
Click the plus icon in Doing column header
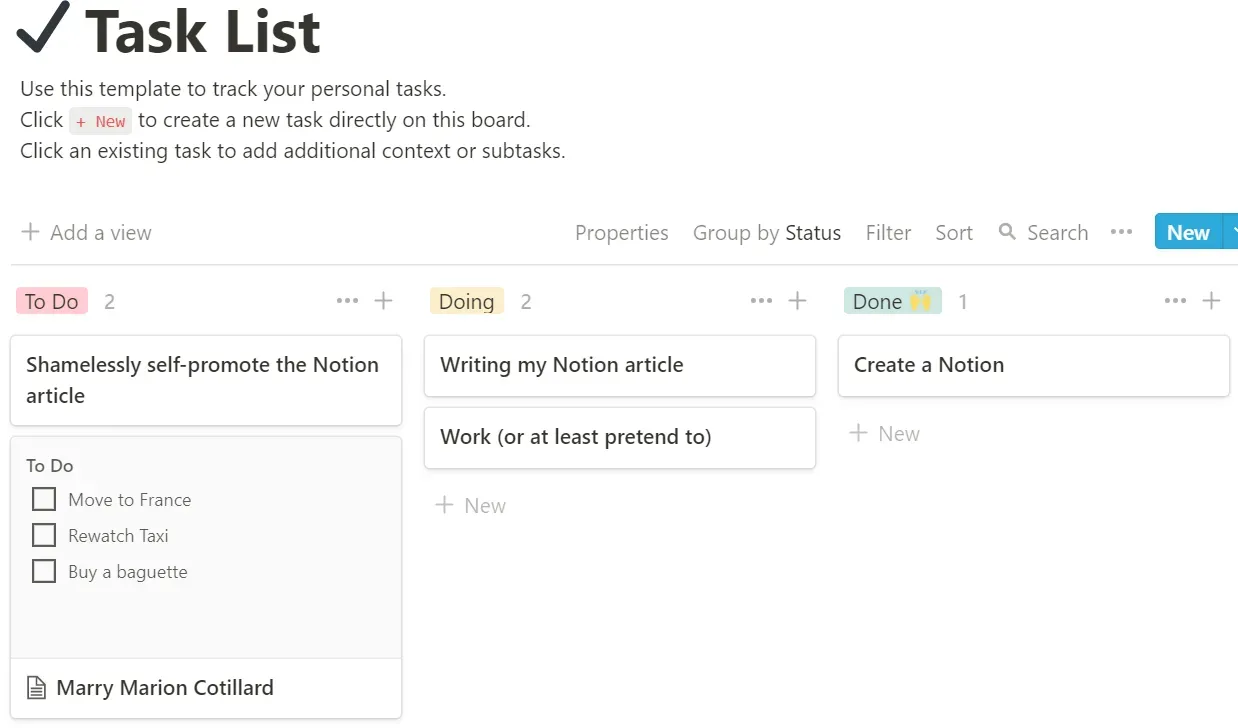797,301
